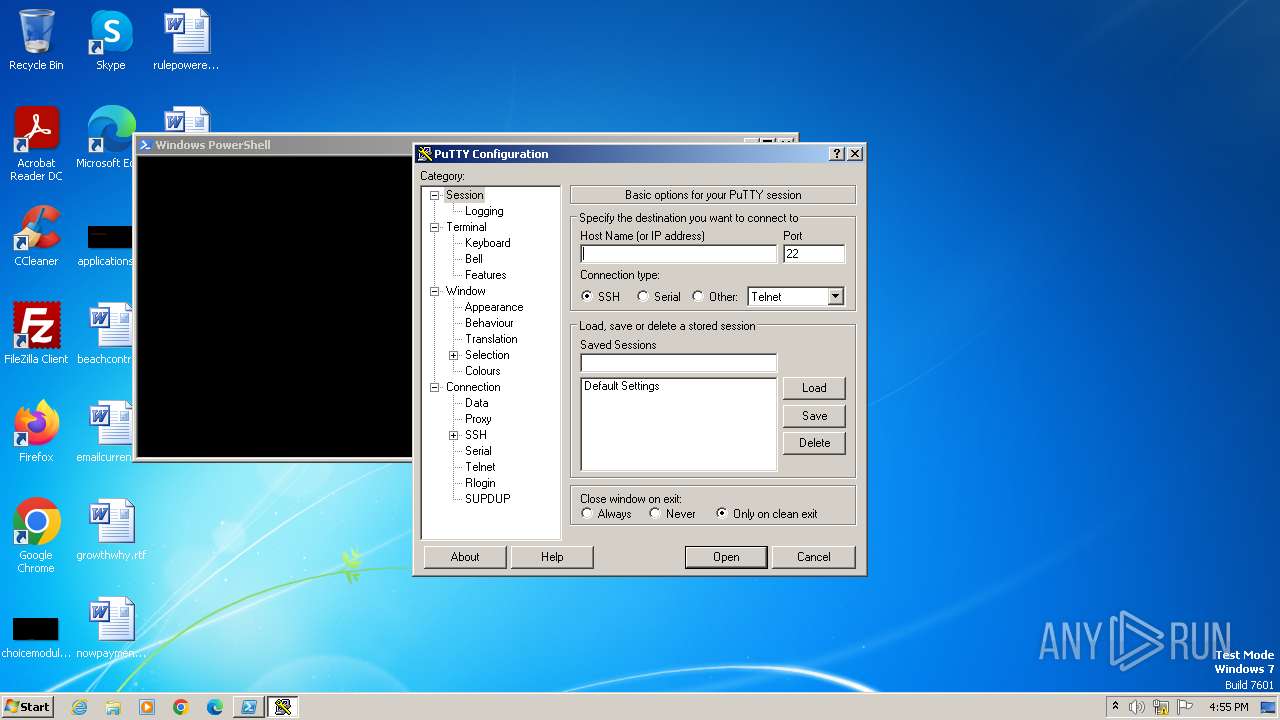The image size is (1280, 720).
Task: Select the Proxy category
Action: pos(478,419)
